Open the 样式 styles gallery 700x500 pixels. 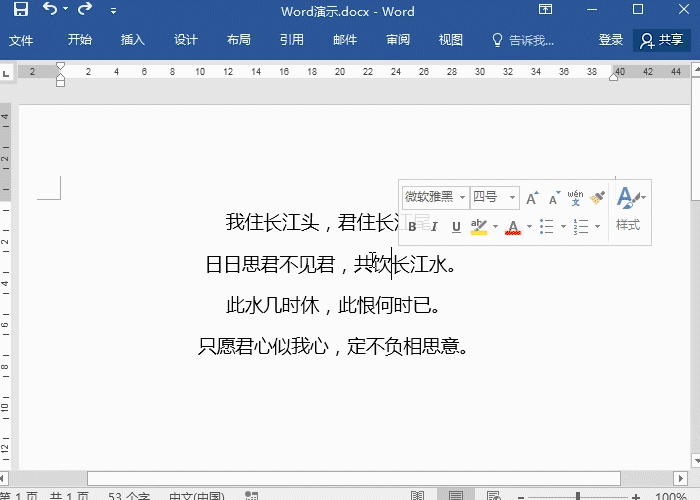629,210
